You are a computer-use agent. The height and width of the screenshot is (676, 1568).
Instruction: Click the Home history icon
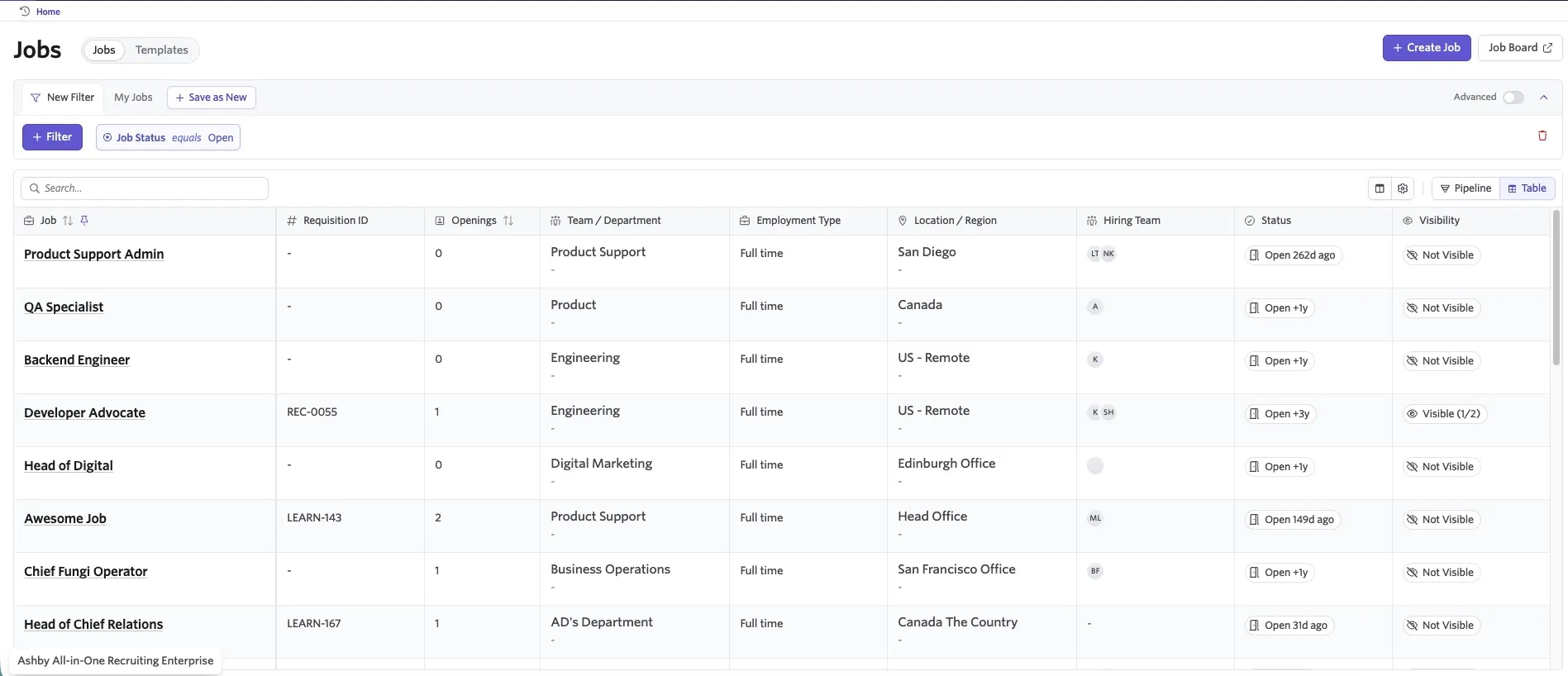[25, 12]
